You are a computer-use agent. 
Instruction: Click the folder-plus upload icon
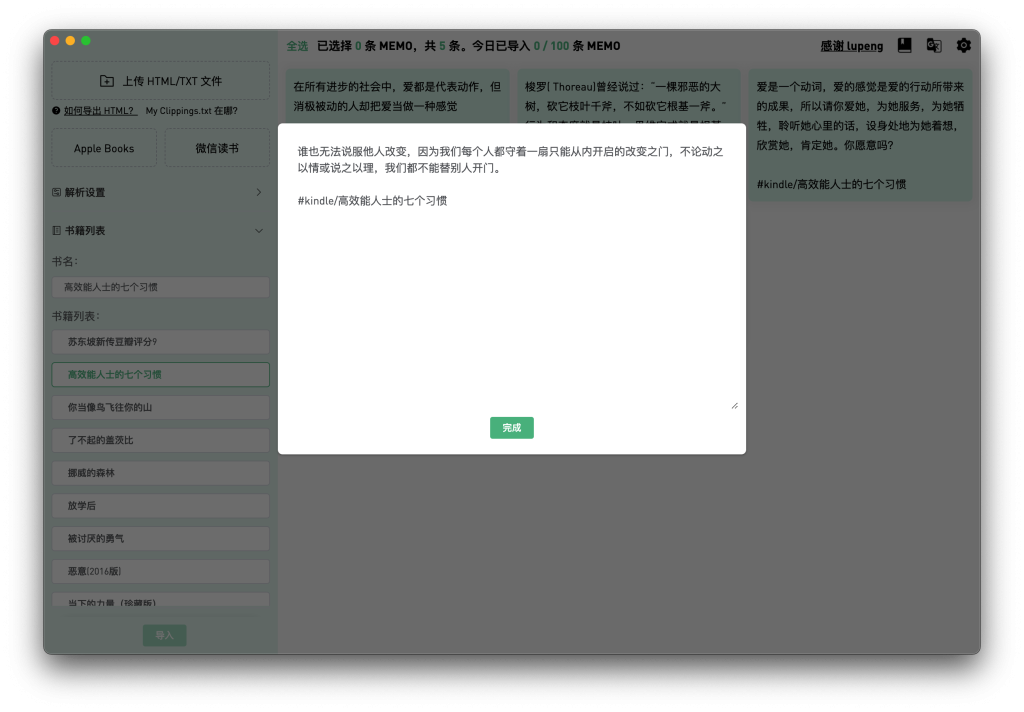coord(107,81)
